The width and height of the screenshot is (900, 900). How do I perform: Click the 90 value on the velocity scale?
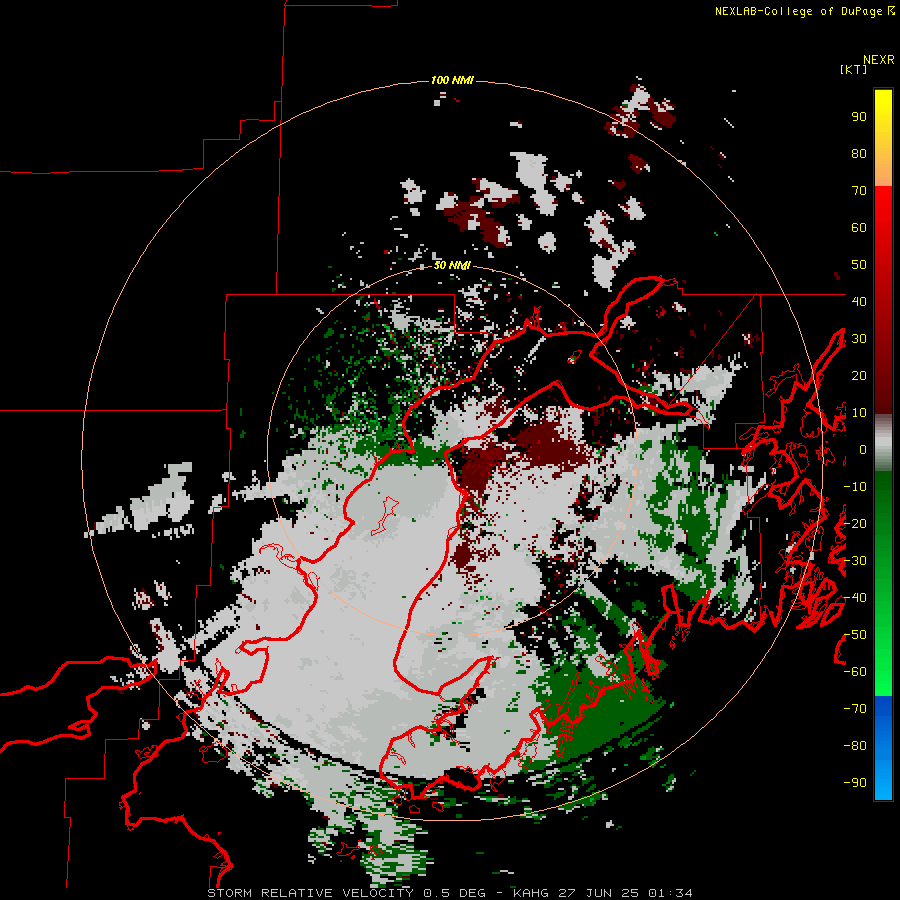(x=859, y=117)
